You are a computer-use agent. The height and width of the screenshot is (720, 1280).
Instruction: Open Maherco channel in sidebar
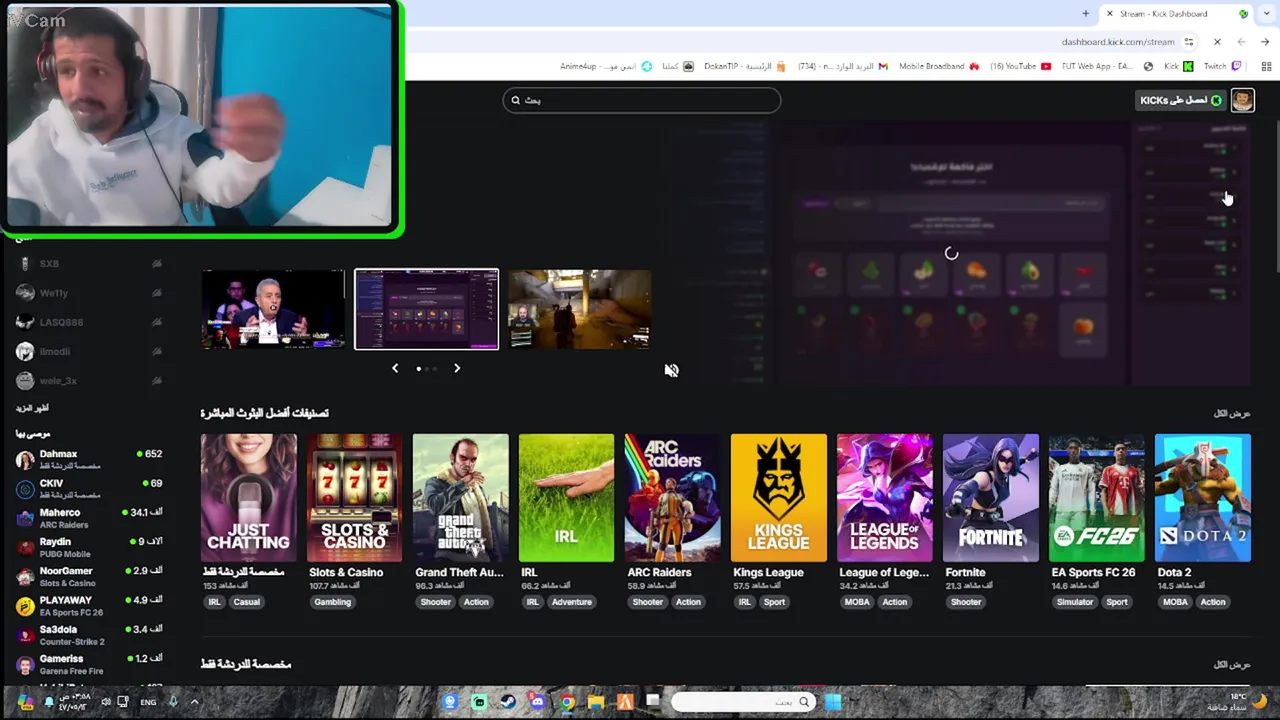88,518
